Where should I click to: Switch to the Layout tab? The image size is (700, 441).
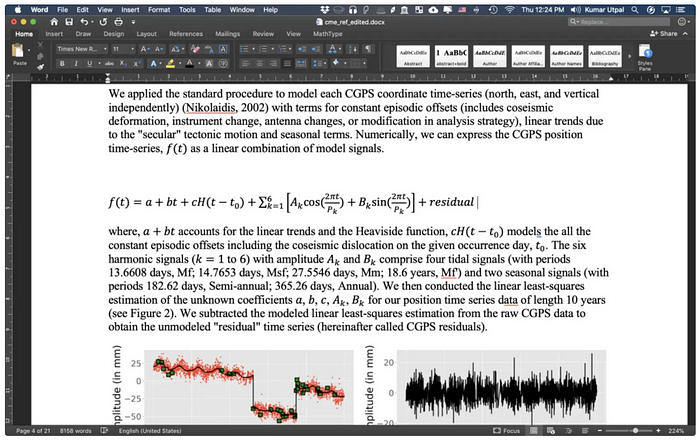(146, 34)
